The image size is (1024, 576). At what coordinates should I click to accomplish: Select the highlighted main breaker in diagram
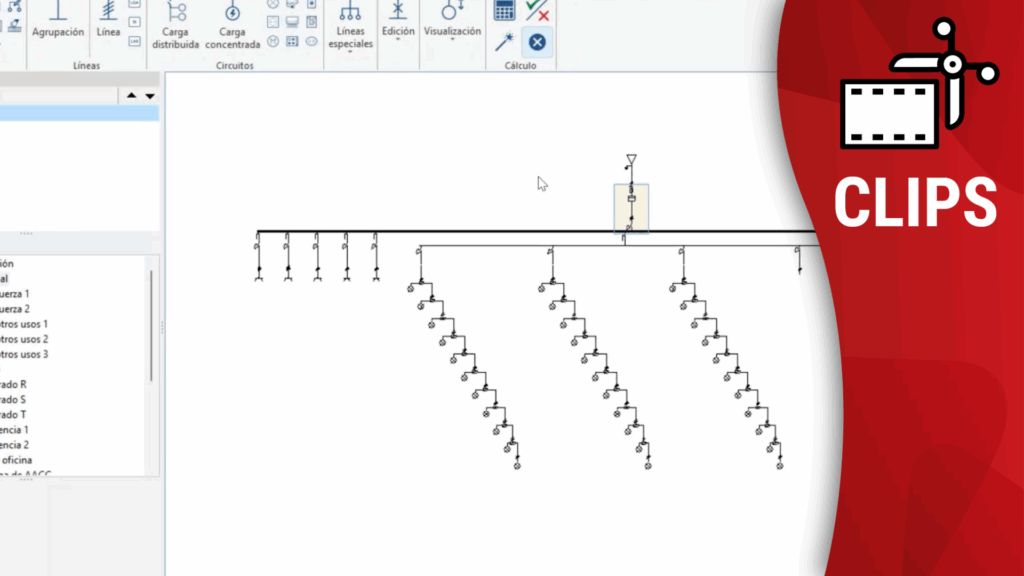(631, 208)
